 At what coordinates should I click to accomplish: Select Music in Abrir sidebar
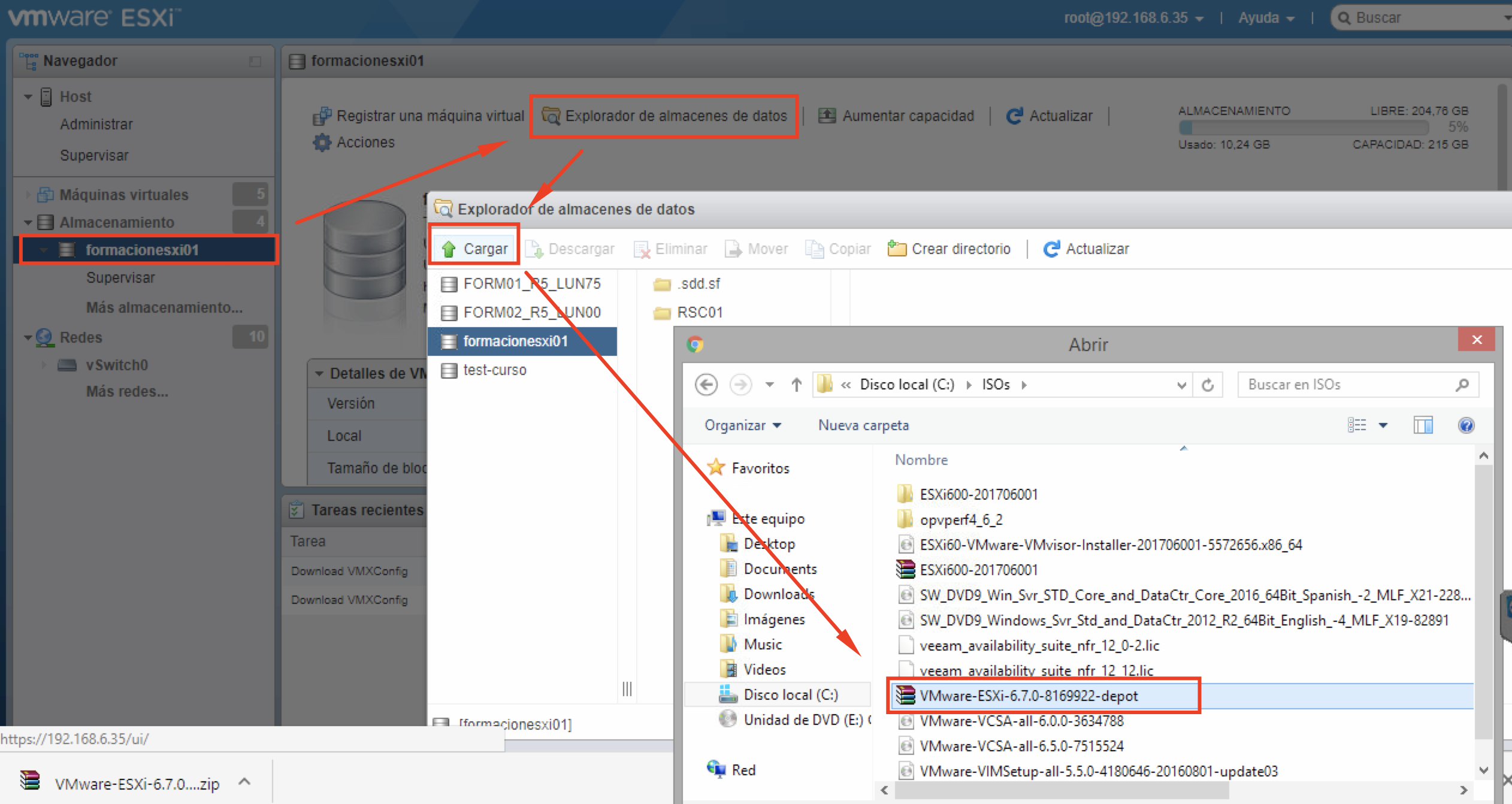[751, 645]
